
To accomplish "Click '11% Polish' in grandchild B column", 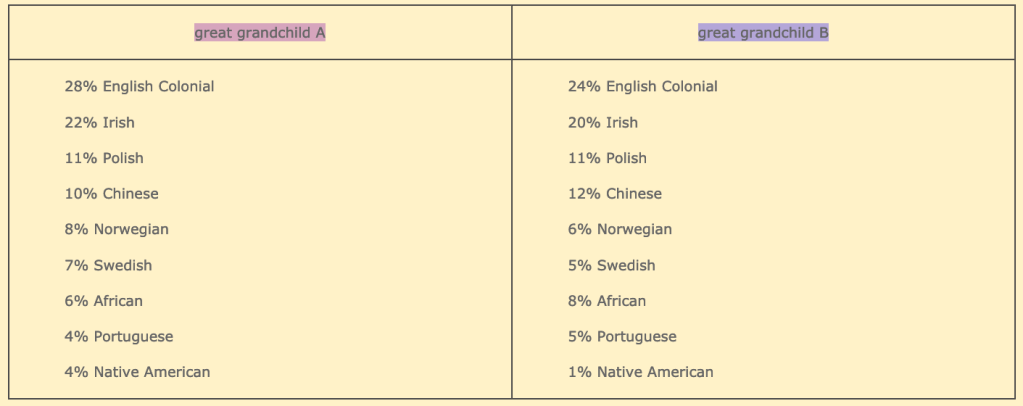I will click(x=607, y=158).
